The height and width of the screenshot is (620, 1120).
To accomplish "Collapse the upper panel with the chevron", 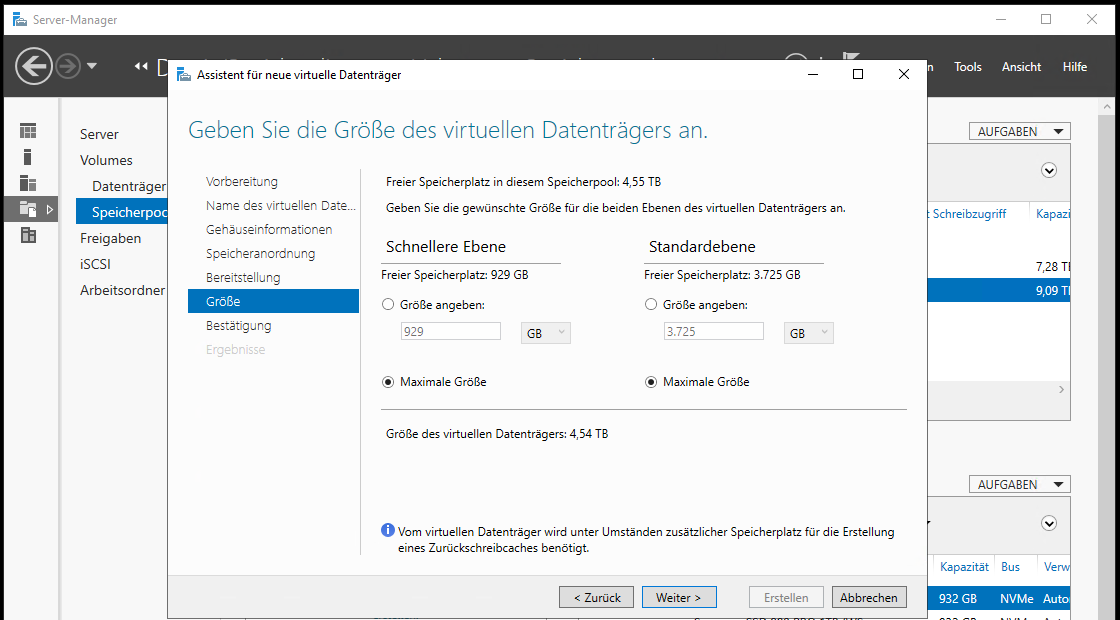I will pos(1049,170).
